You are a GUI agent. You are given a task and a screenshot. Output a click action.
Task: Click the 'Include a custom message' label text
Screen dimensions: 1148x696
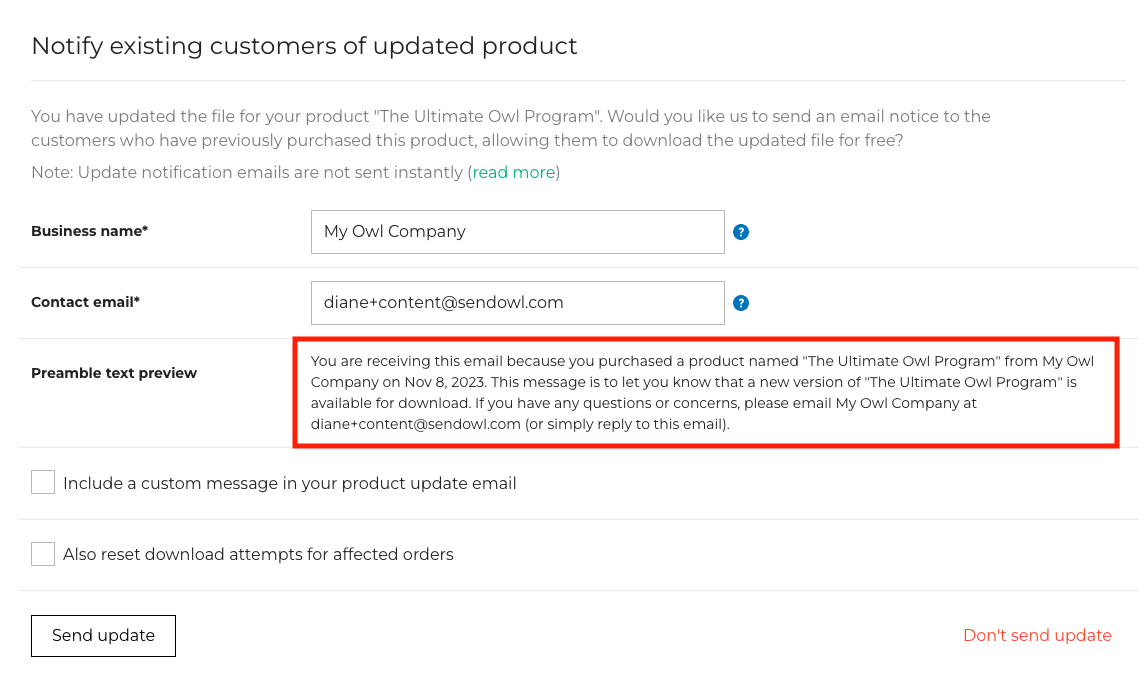coord(289,484)
